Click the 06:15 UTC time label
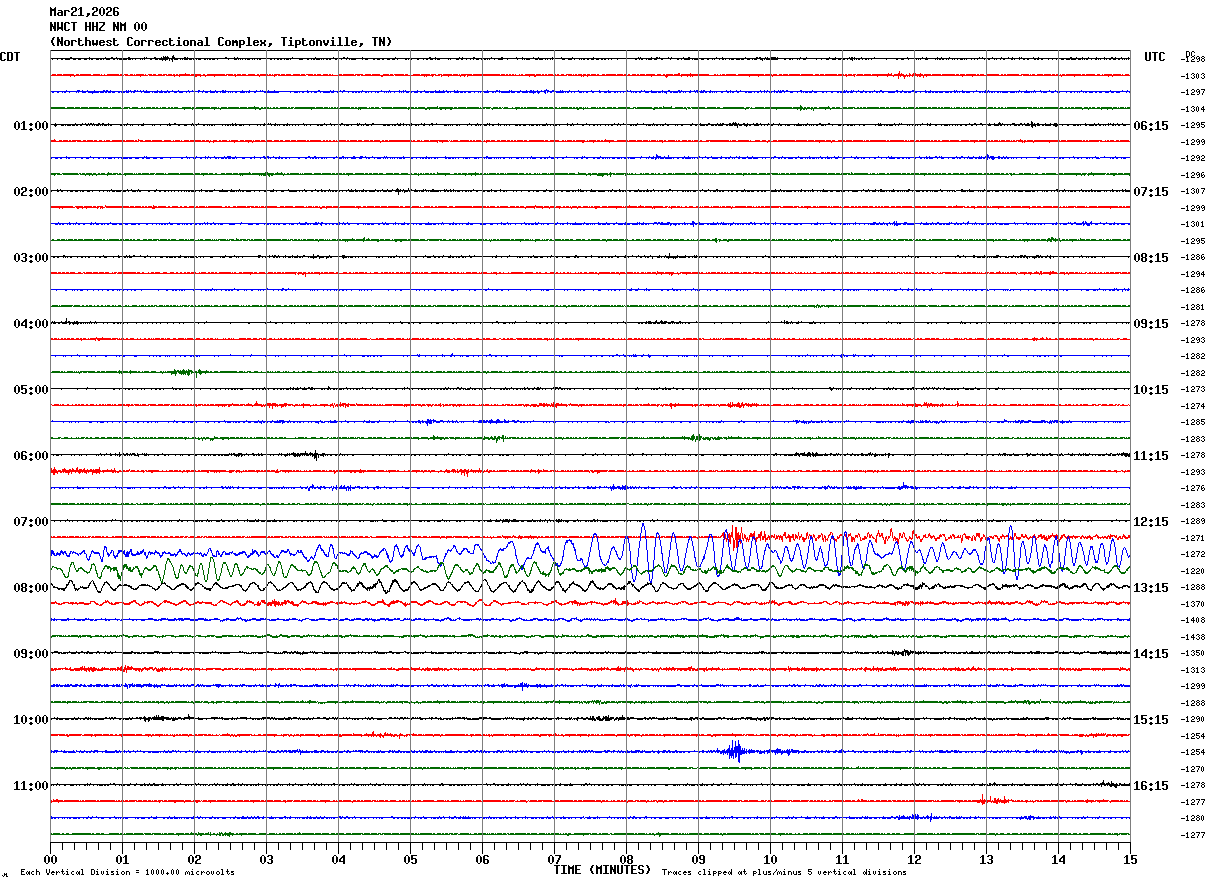Image resolution: width=1210 pixels, height=886 pixels. tap(1150, 126)
